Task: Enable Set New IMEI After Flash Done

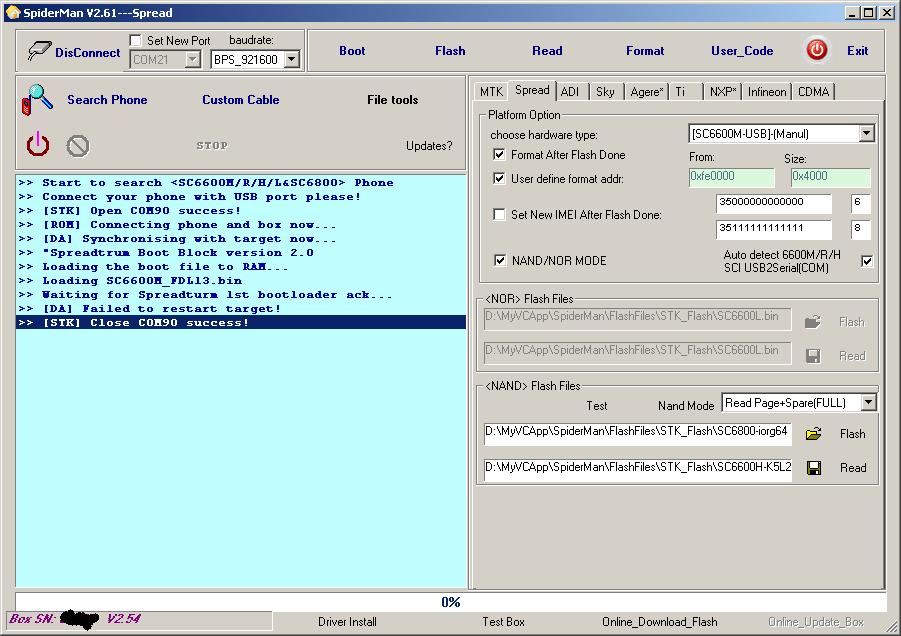Action: [499, 214]
